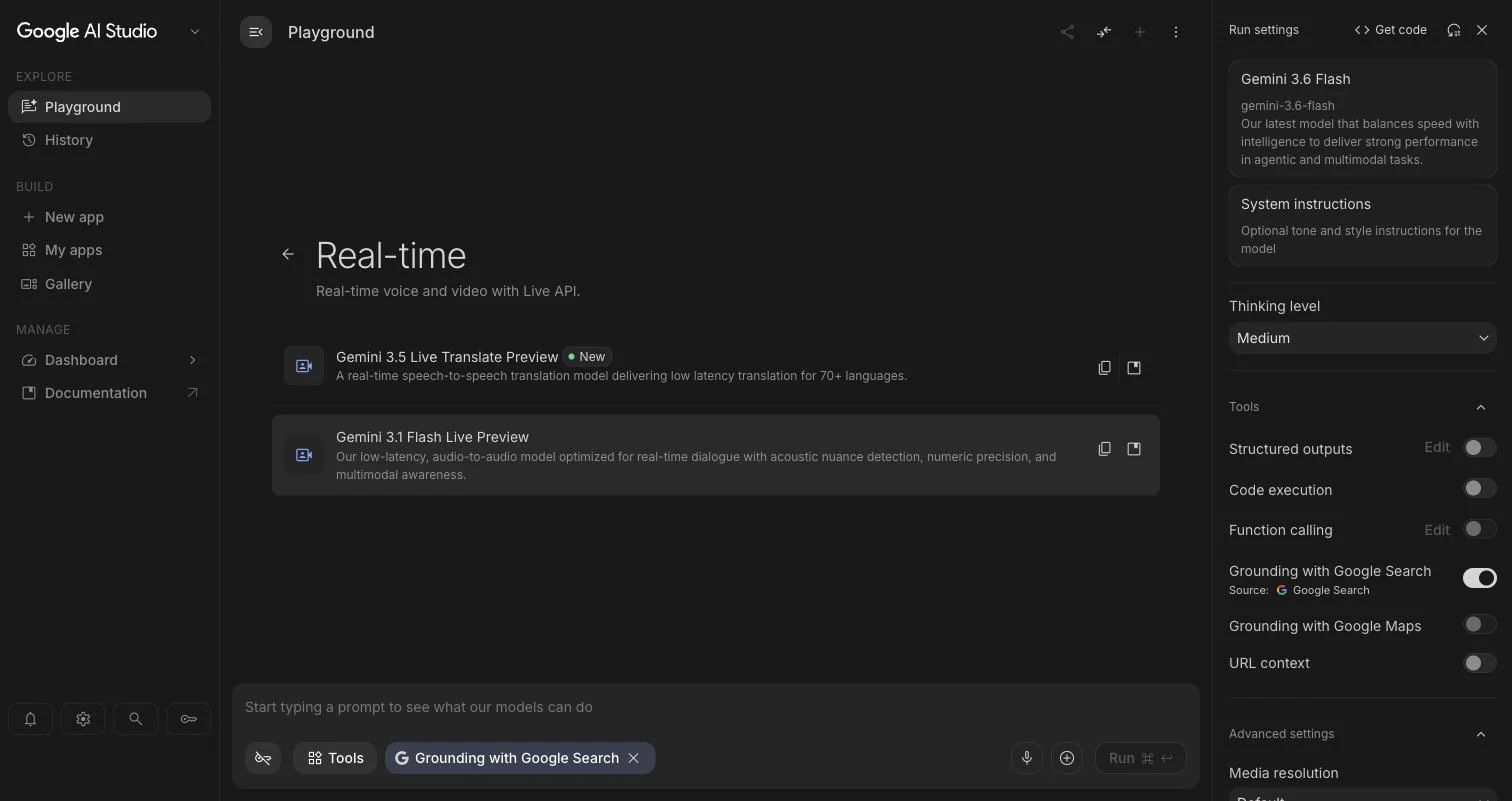
Task: Disable Grounding with Google Search switch
Action: click(x=1479, y=578)
